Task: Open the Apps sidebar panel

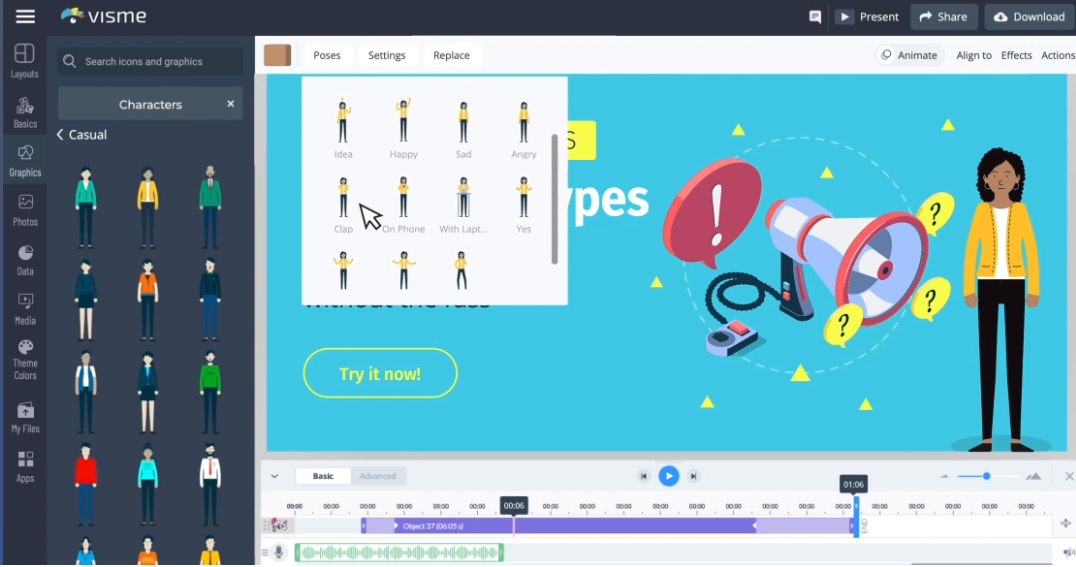Action: click(x=25, y=467)
